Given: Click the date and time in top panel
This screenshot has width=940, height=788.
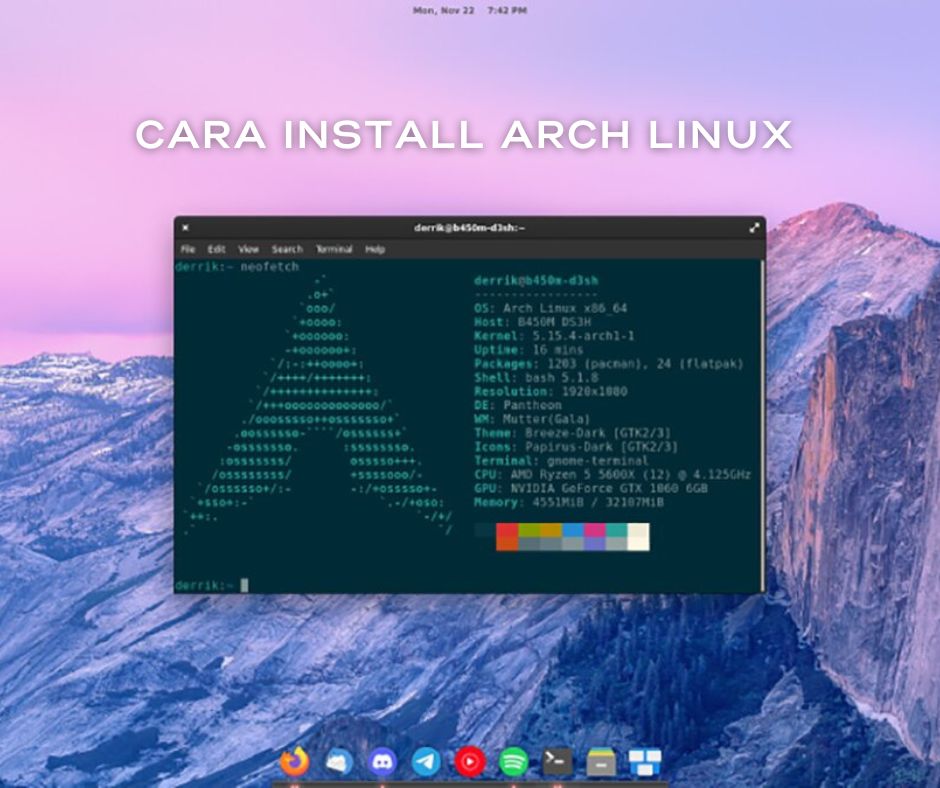Looking at the screenshot, I should [470, 10].
